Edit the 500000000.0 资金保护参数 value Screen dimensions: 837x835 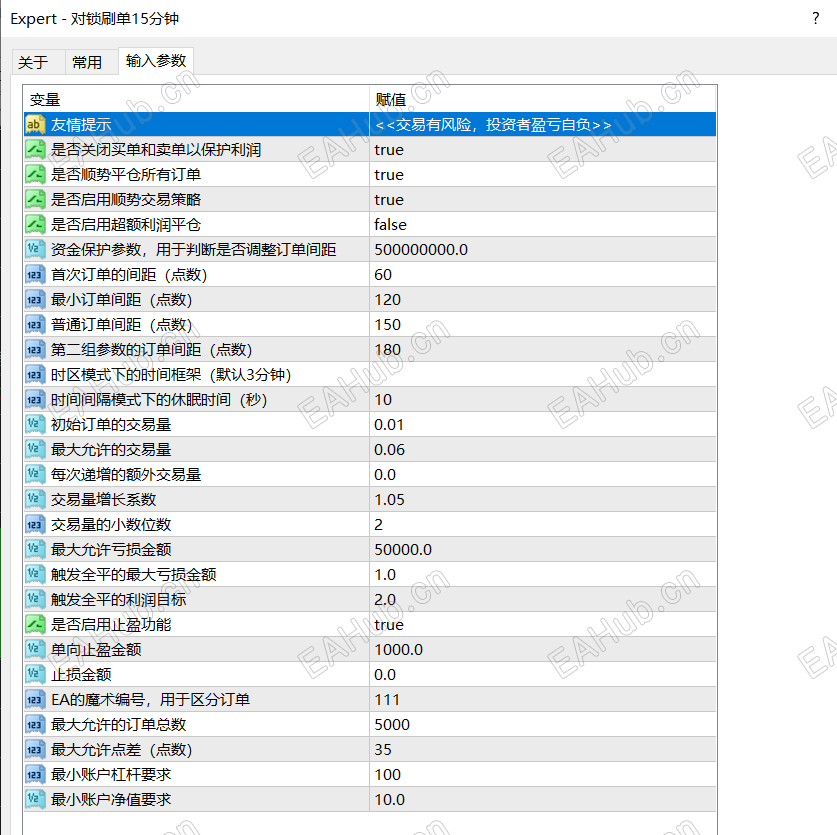click(543, 249)
